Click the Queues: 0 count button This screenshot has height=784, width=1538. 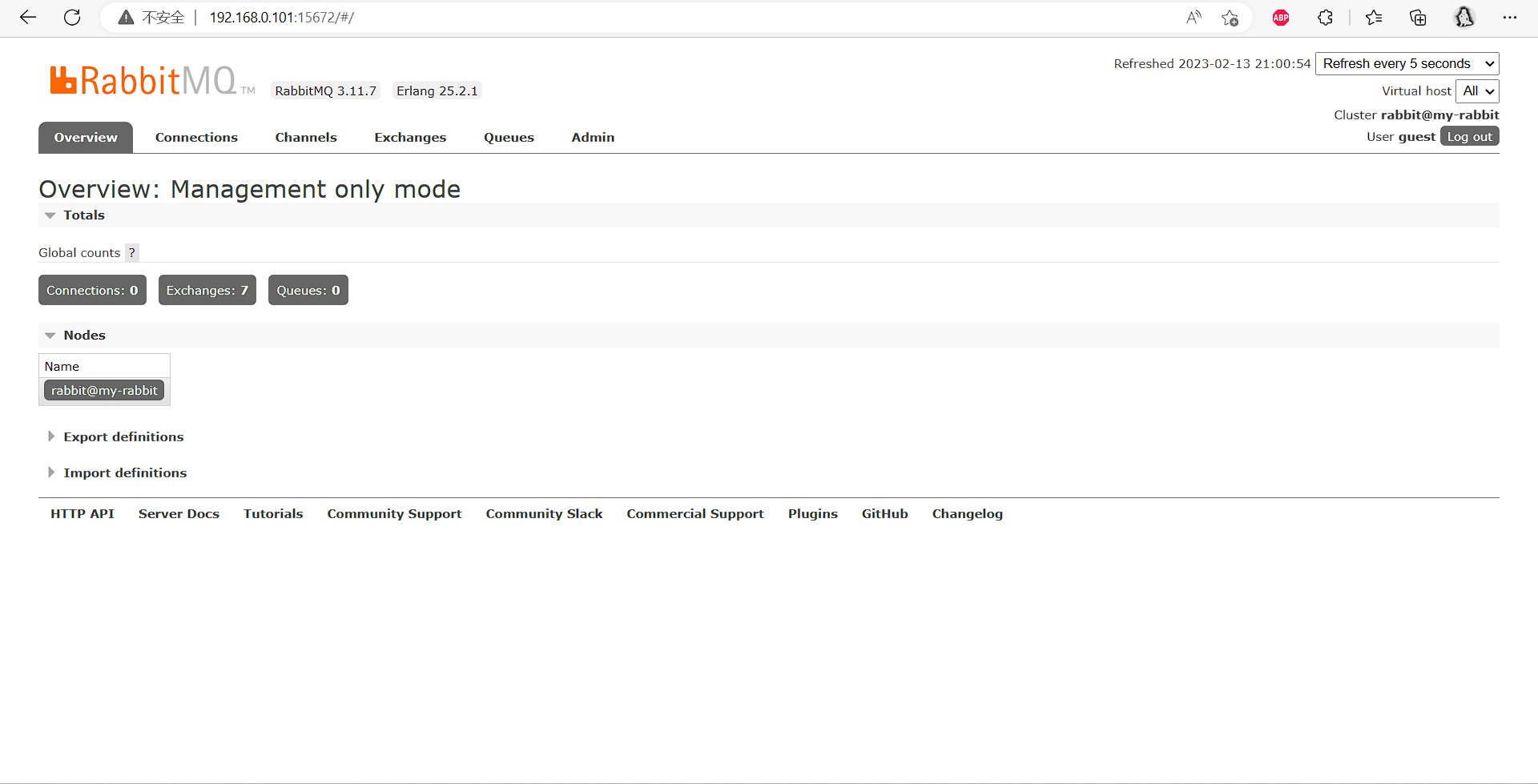click(x=308, y=290)
